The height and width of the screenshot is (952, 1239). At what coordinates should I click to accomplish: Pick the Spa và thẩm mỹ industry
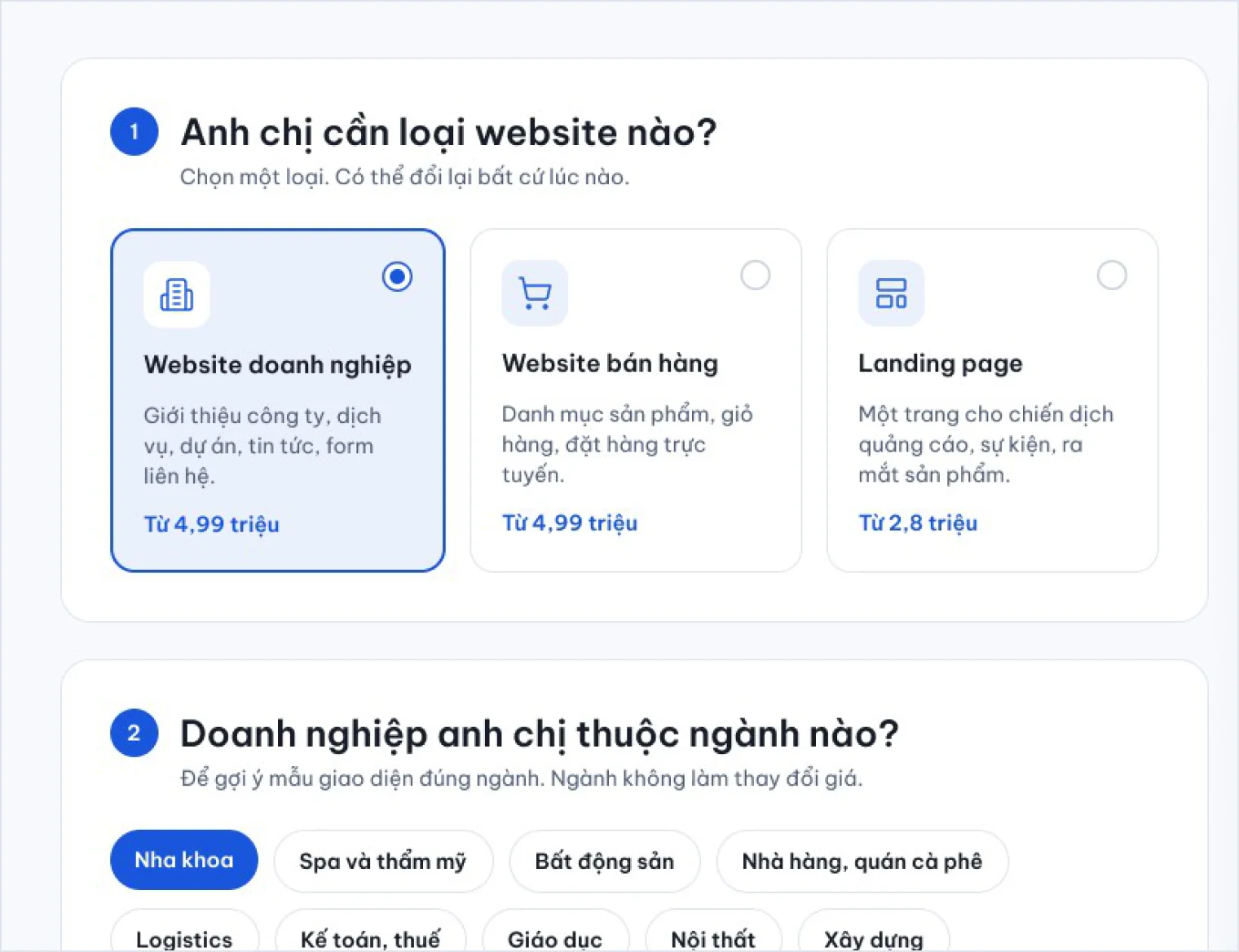click(x=383, y=862)
